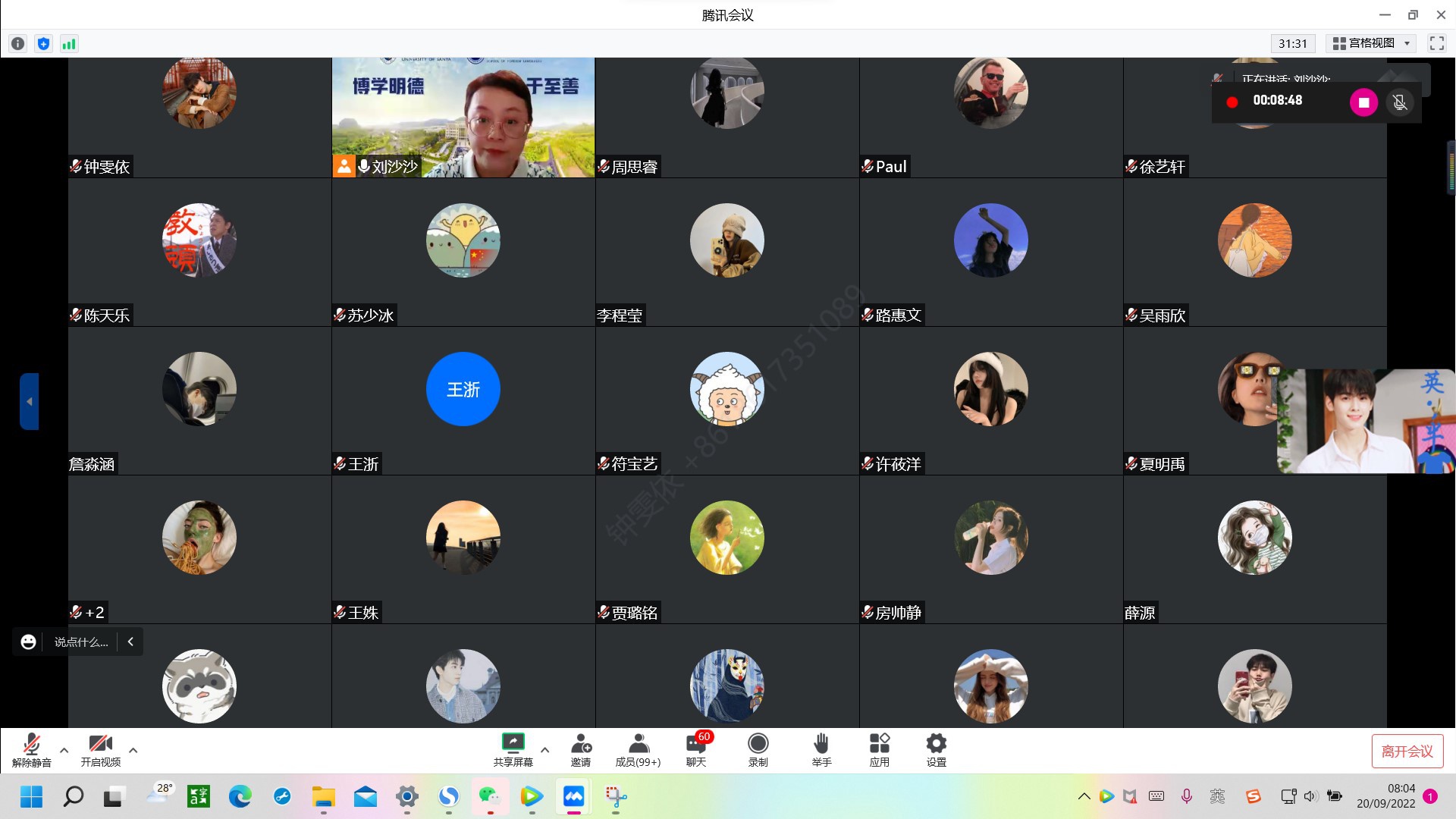Click the Leave Meeting (离开会议) button
This screenshot has width=1456, height=819.
pyautogui.click(x=1407, y=751)
